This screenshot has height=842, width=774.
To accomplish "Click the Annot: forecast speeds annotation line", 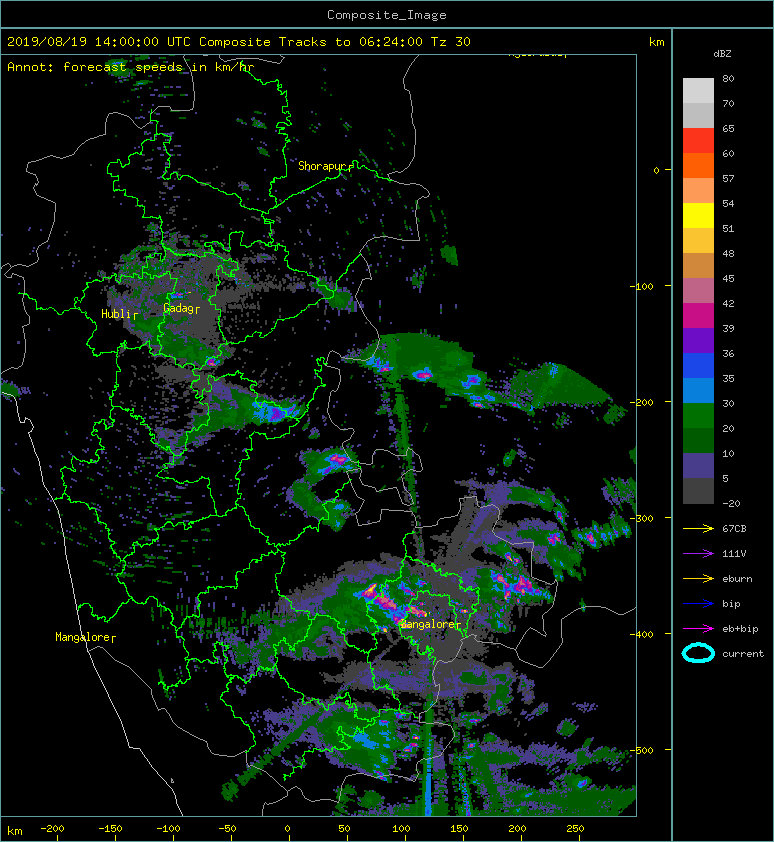I will pyautogui.click(x=131, y=67).
